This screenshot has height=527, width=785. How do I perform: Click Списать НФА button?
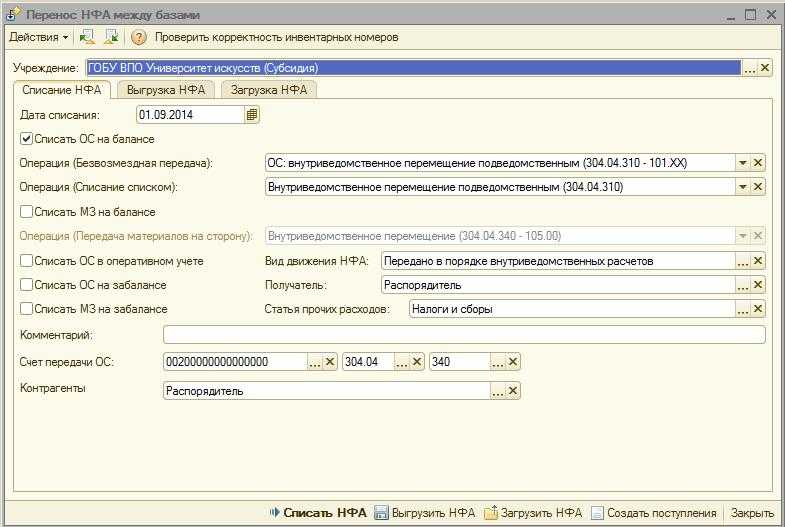point(318,513)
